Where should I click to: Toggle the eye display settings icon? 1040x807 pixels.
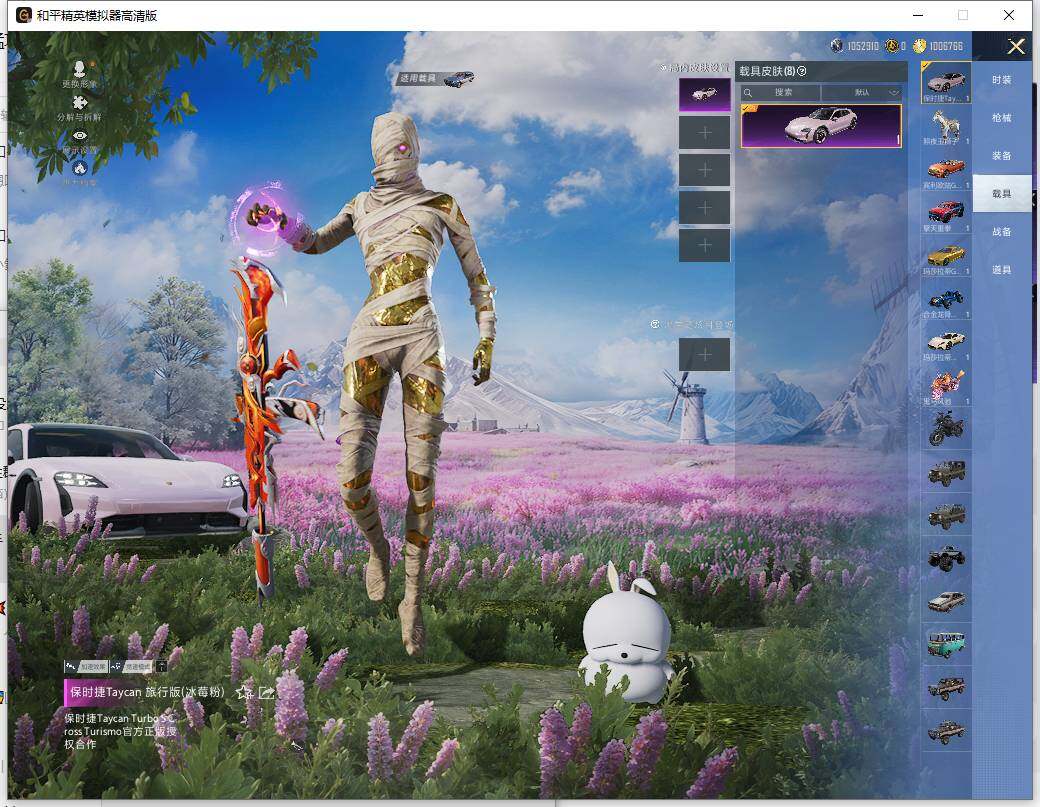[x=80, y=136]
